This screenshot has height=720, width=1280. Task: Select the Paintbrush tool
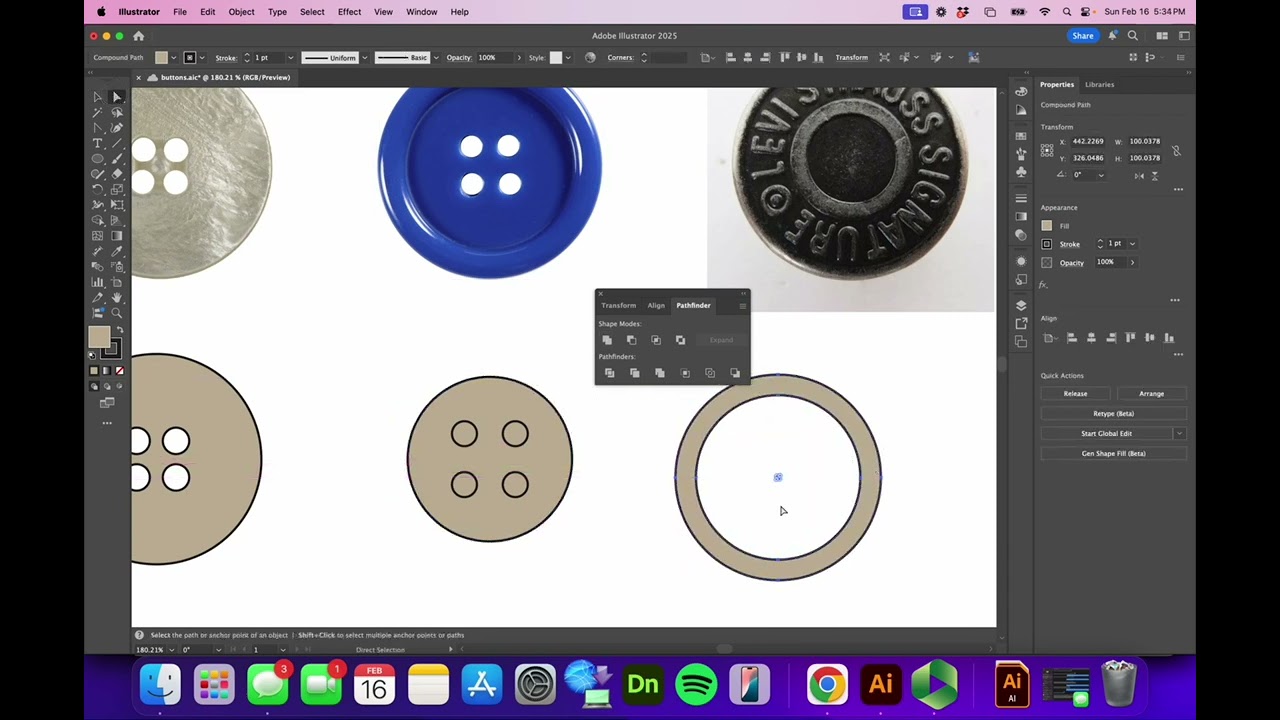(x=117, y=159)
